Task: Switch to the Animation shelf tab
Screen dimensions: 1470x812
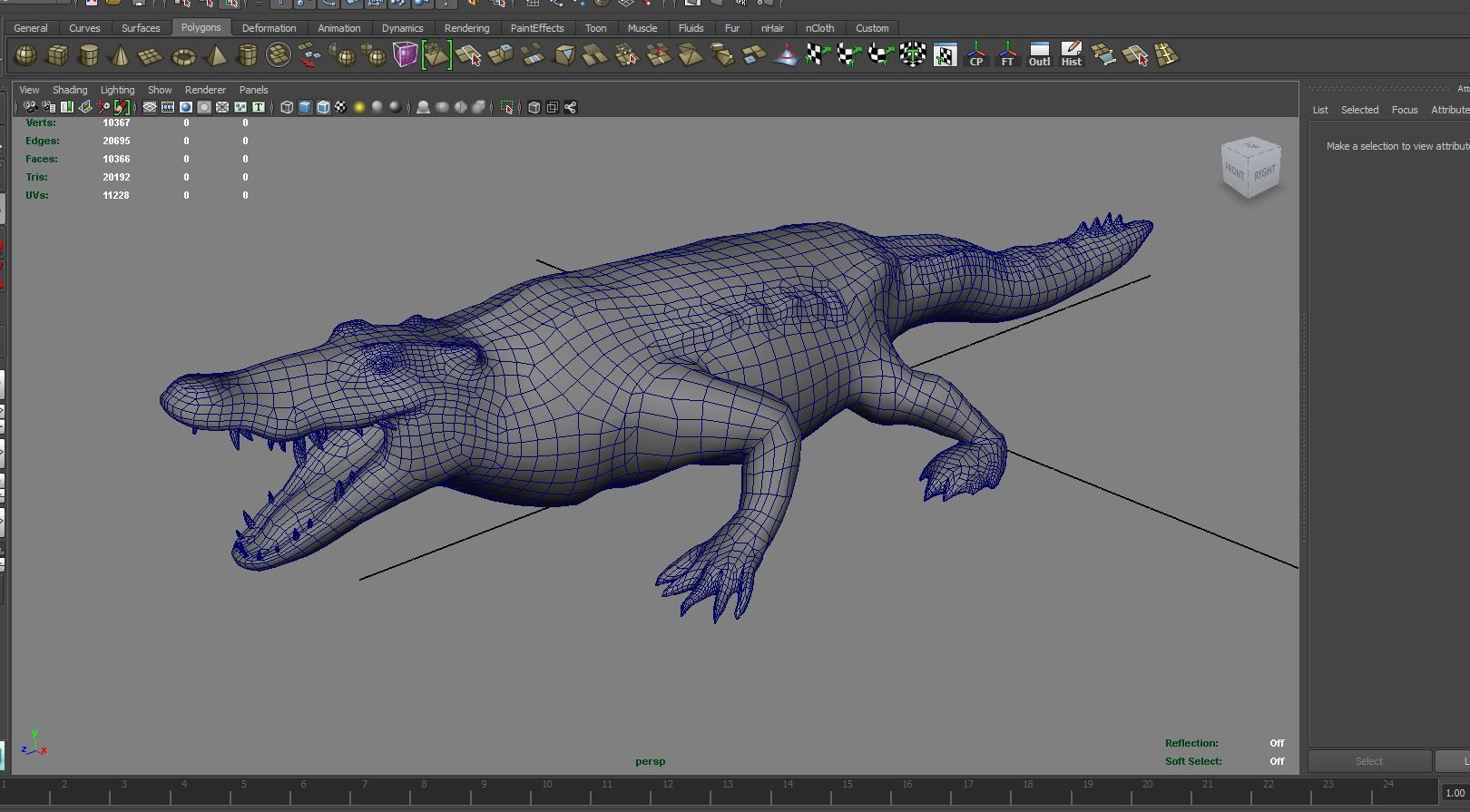Action: [338, 28]
